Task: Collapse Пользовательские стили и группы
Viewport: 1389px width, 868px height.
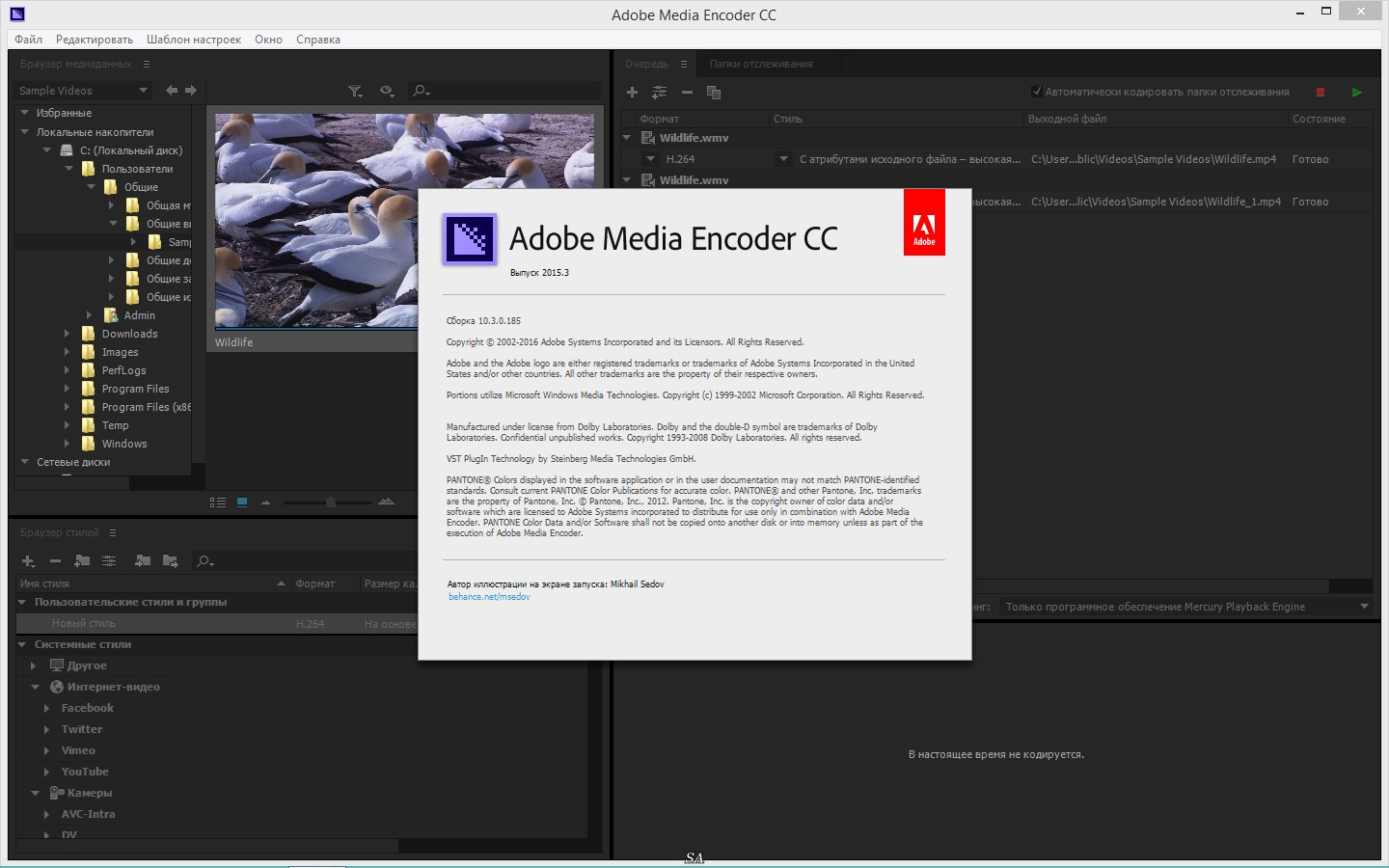Action: pos(22,602)
